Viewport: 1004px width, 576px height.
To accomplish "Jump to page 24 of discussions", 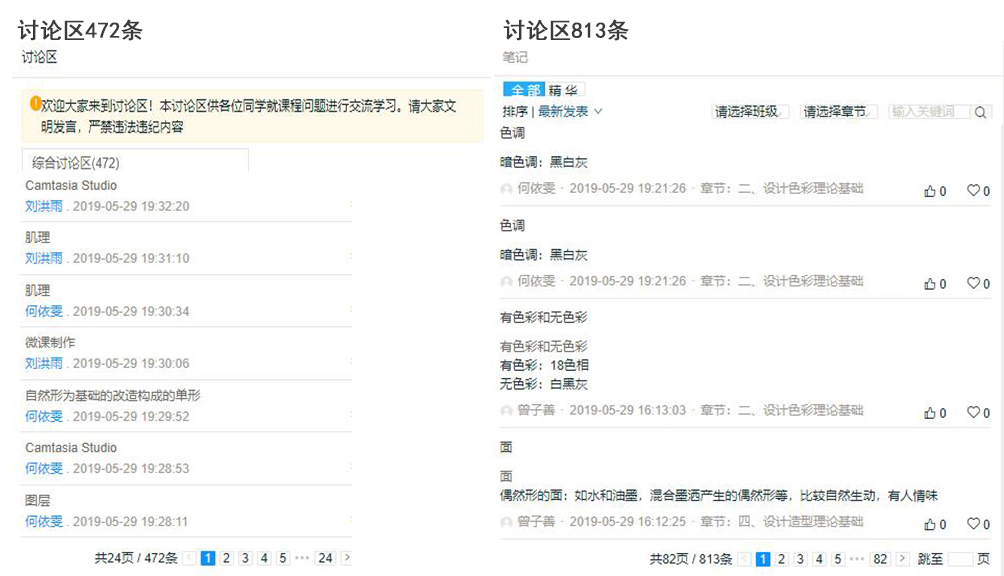I will coord(325,558).
